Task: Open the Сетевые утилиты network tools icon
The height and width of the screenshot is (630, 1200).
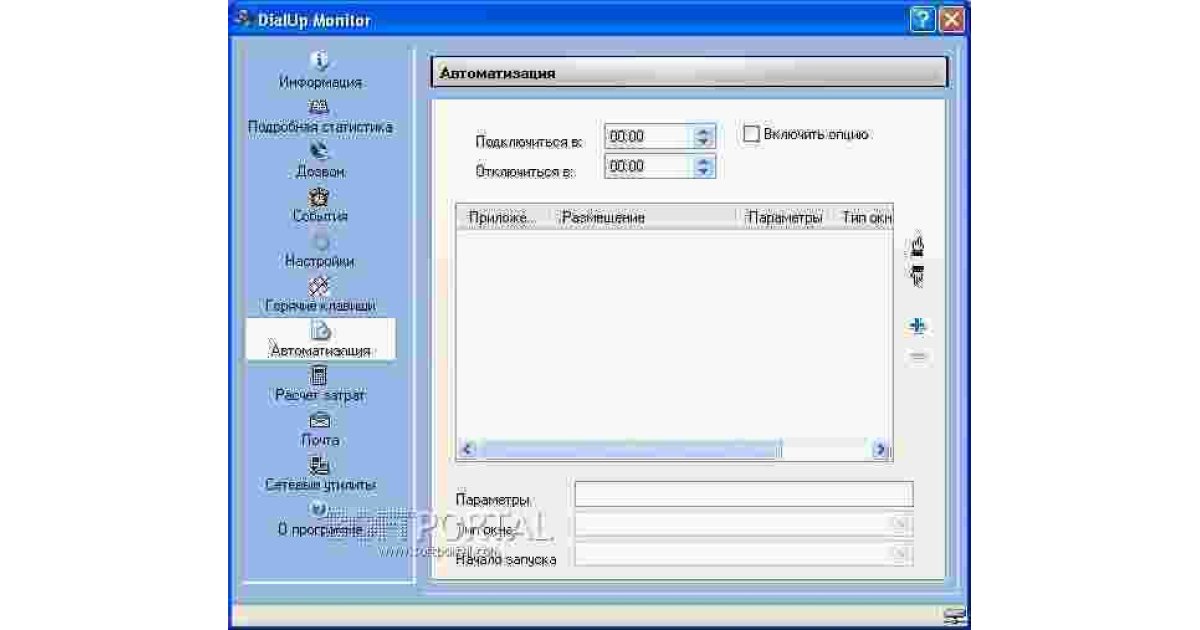Action: click(319, 466)
